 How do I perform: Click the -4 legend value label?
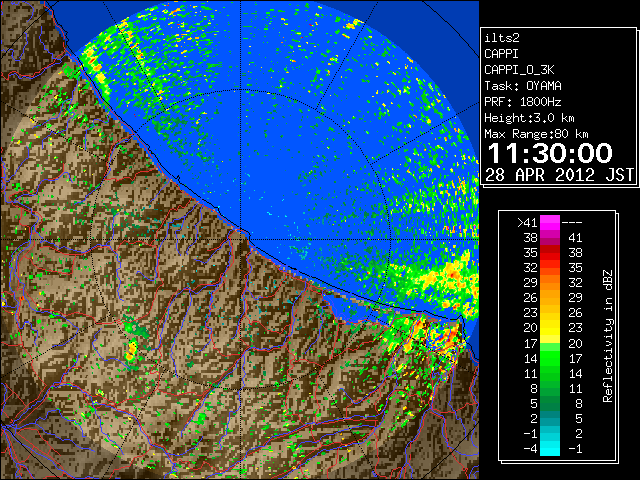click(x=530, y=448)
